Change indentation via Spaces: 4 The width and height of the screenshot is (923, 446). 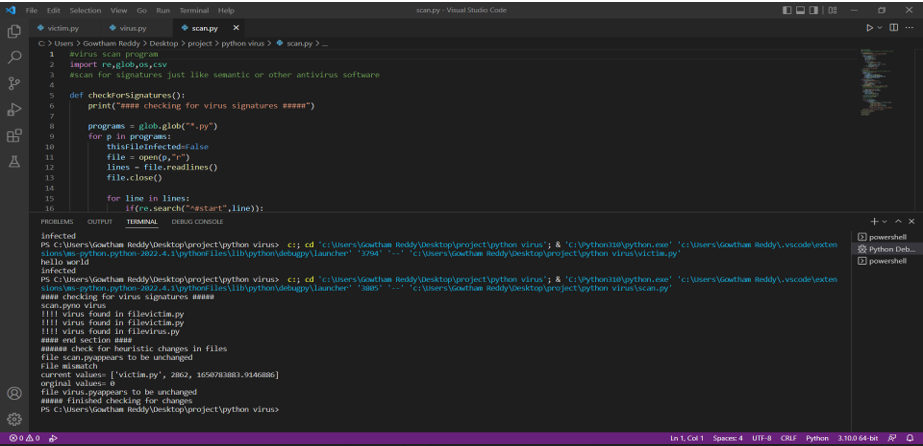[x=728, y=438]
